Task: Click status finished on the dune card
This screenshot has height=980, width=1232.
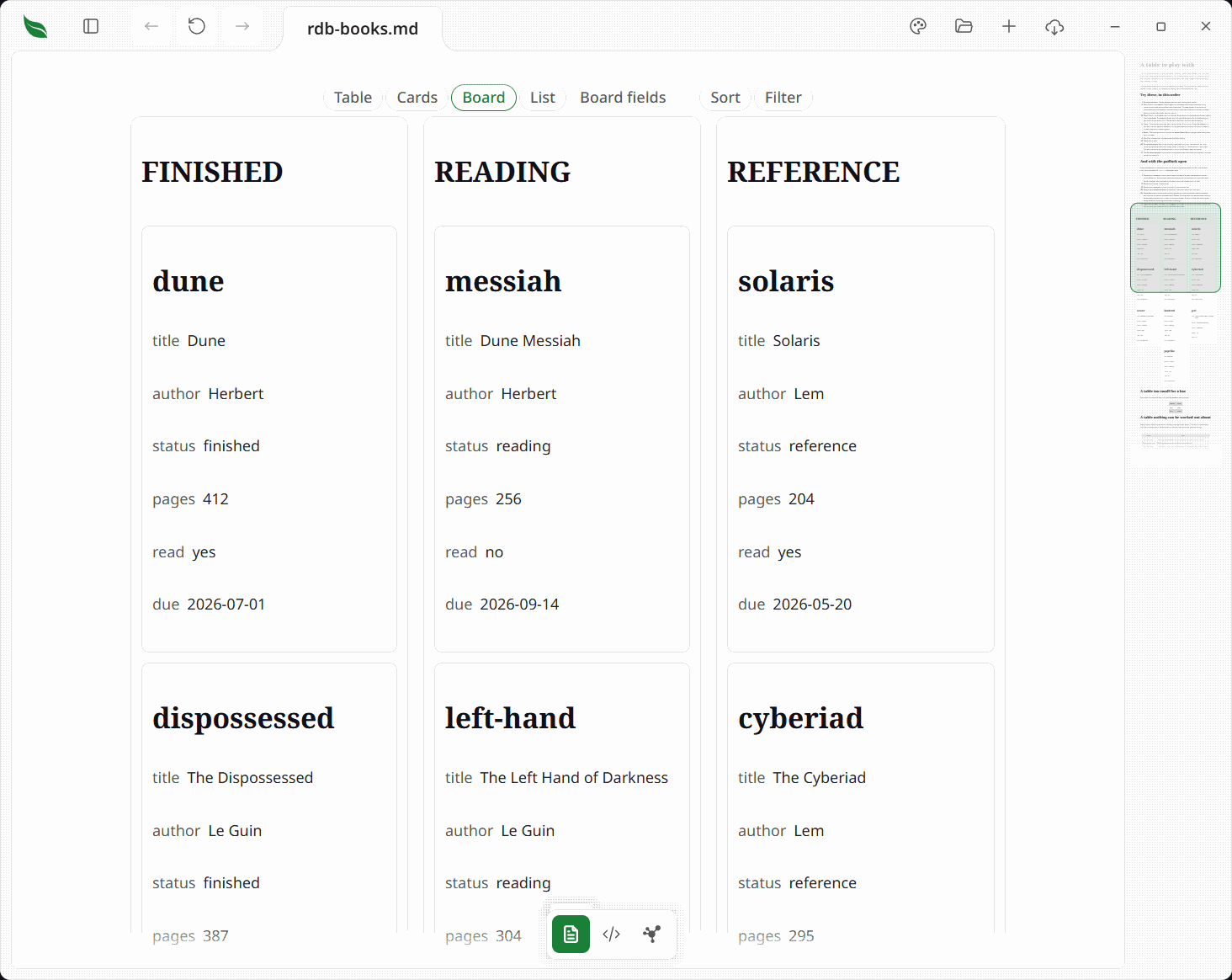Action: click(x=231, y=446)
